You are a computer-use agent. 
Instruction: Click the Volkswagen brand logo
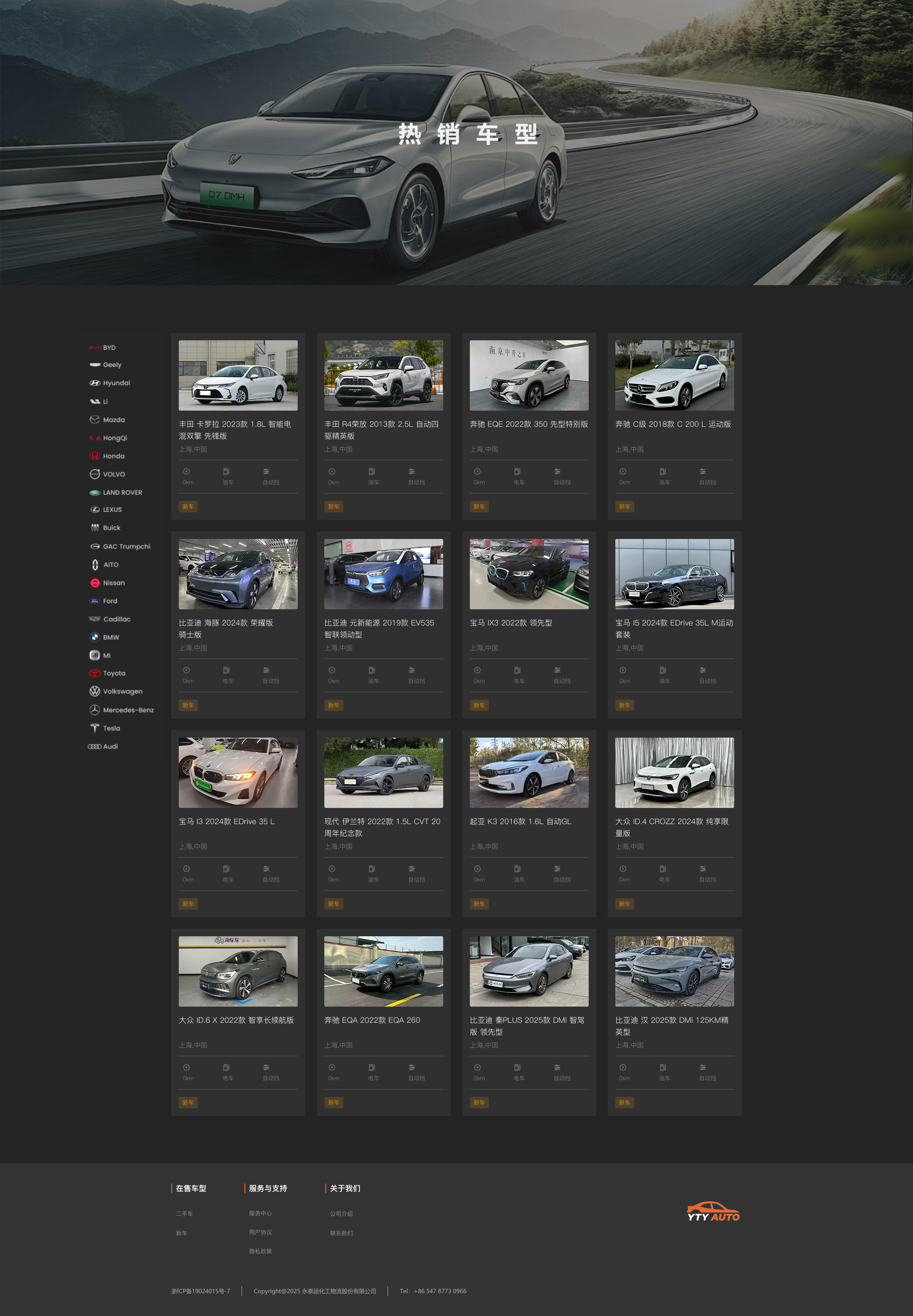click(x=94, y=691)
